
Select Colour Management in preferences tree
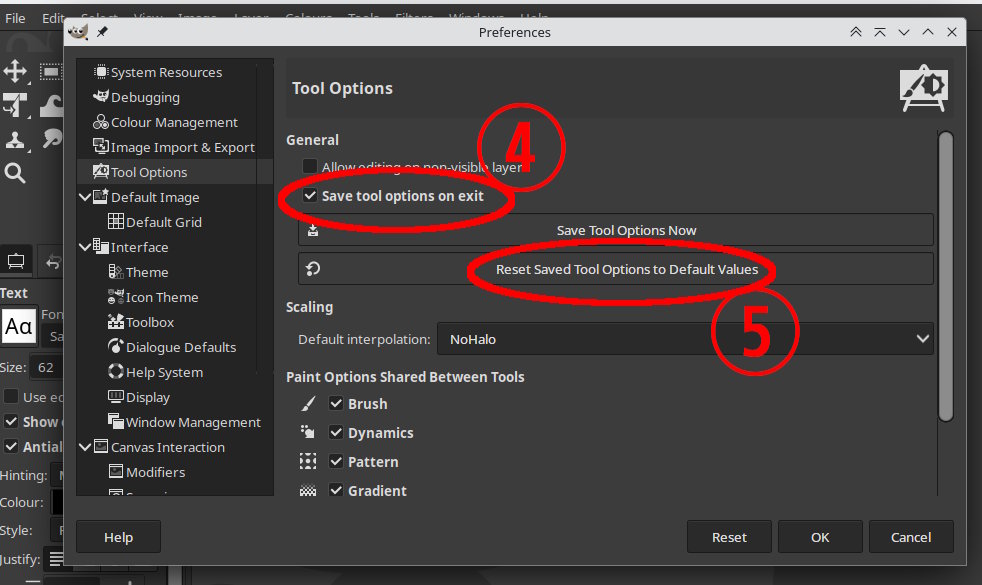pos(174,122)
